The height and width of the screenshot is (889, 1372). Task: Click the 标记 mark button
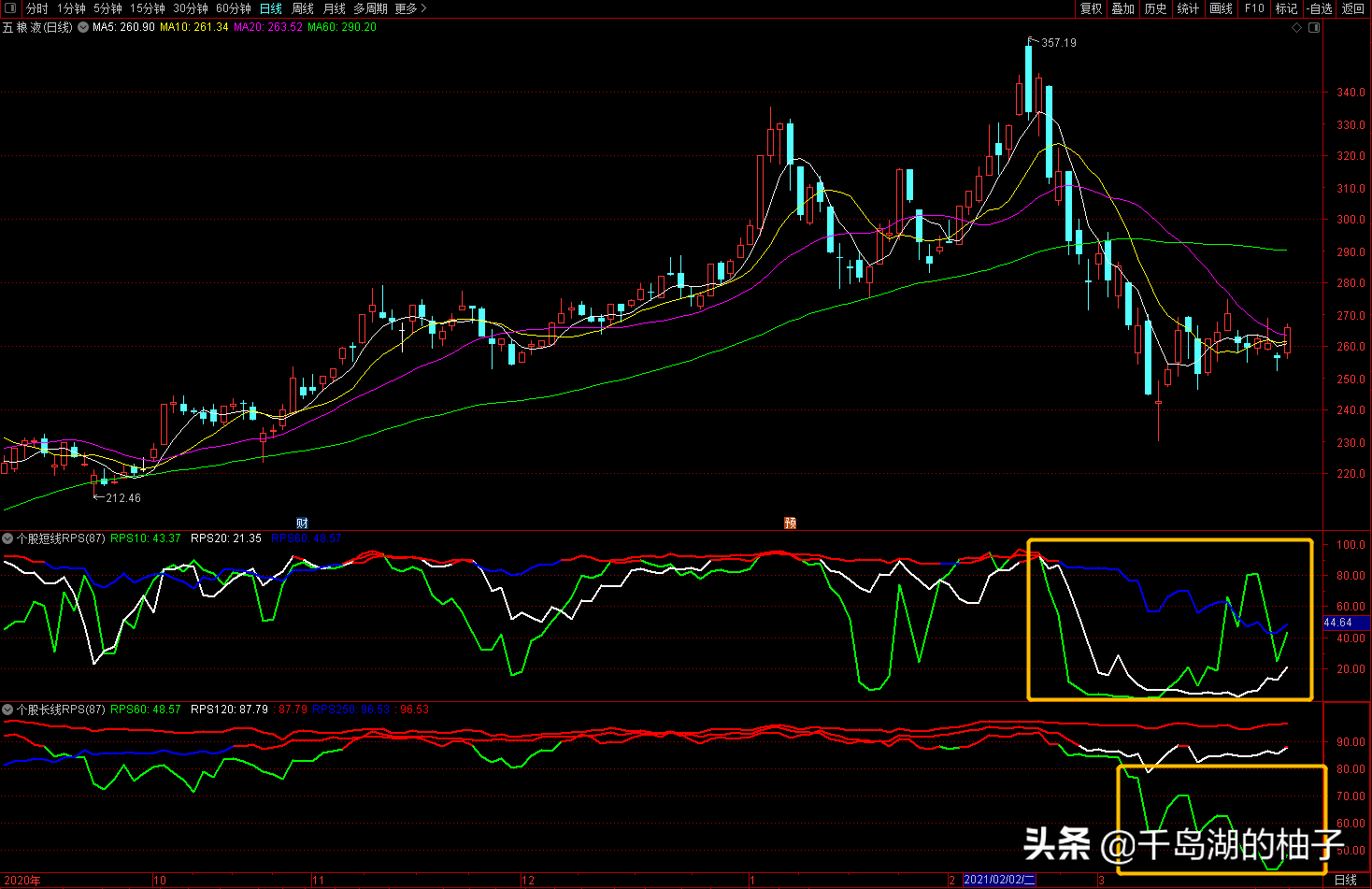(1287, 8)
